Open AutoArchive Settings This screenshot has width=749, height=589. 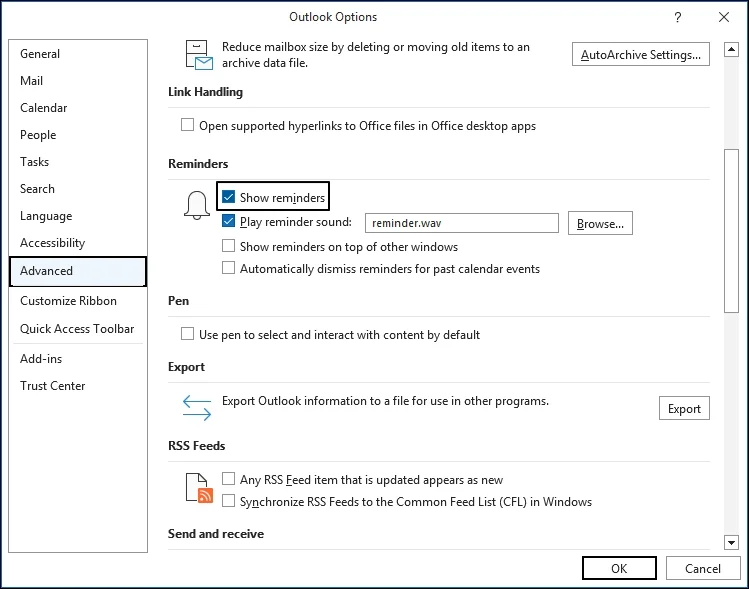tap(641, 54)
